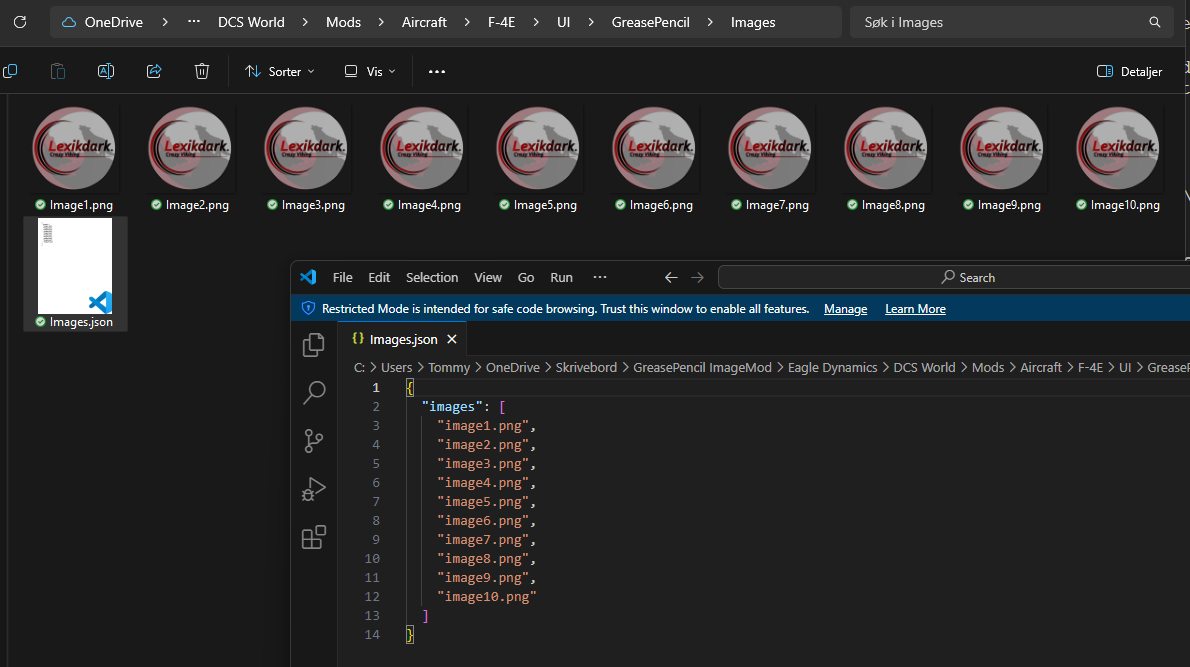Click the Søk i Images search field

pyautogui.click(x=1000, y=22)
